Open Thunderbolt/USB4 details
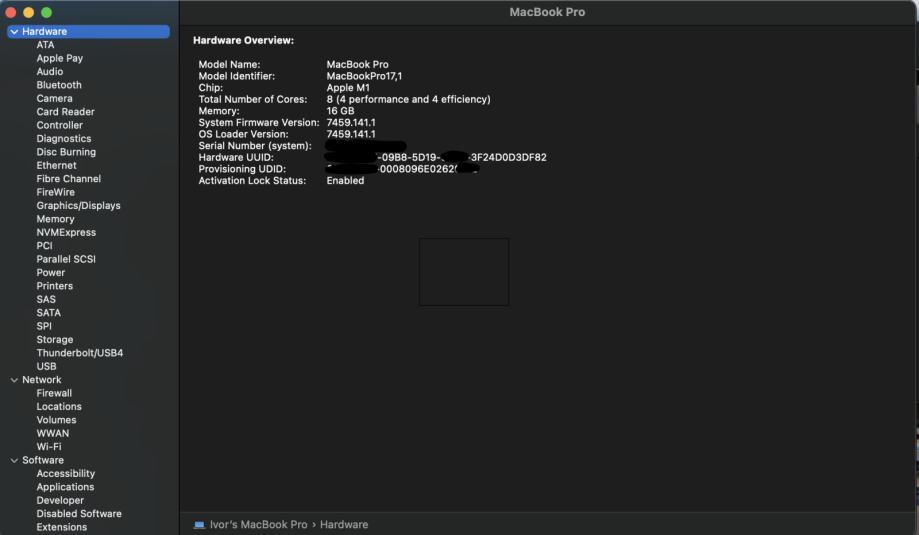Viewport: 919px width, 535px height. coord(80,353)
